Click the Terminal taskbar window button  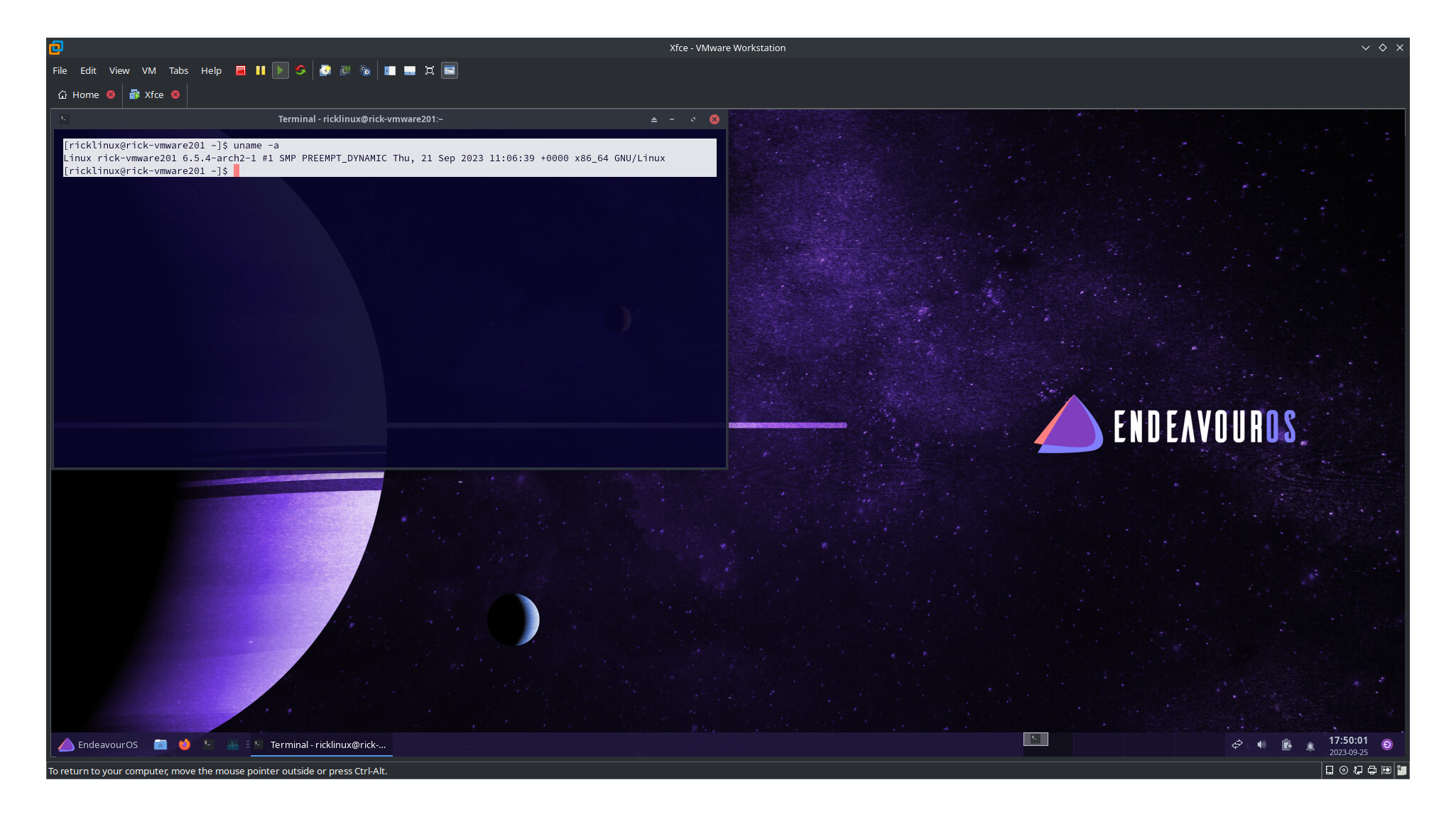coord(321,744)
